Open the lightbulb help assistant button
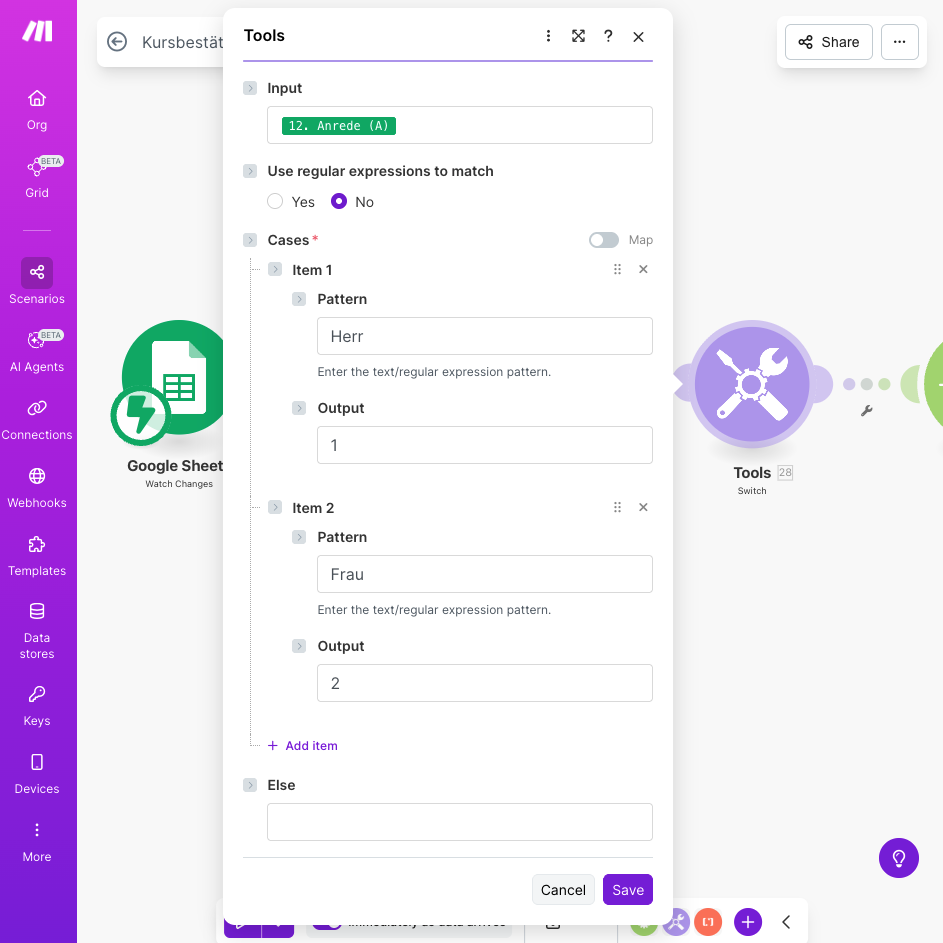Viewport: 943px width, 943px height. [898, 858]
